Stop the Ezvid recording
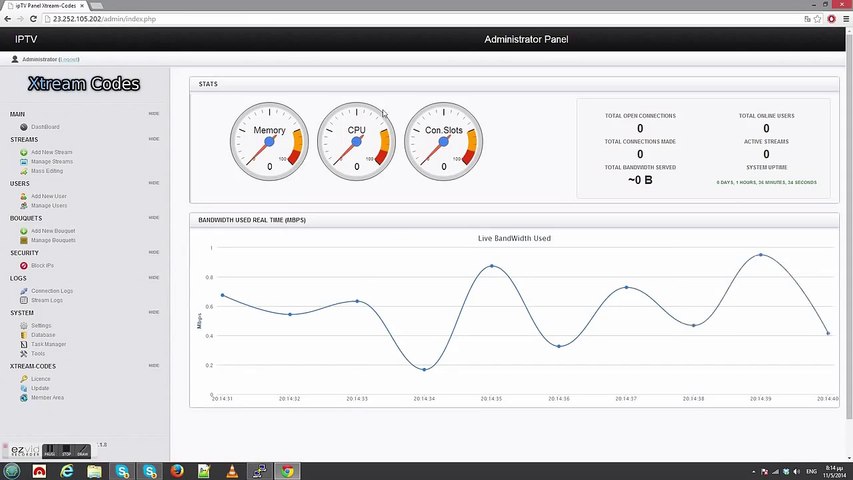Image resolution: width=853 pixels, height=480 pixels. tap(66, 451)
